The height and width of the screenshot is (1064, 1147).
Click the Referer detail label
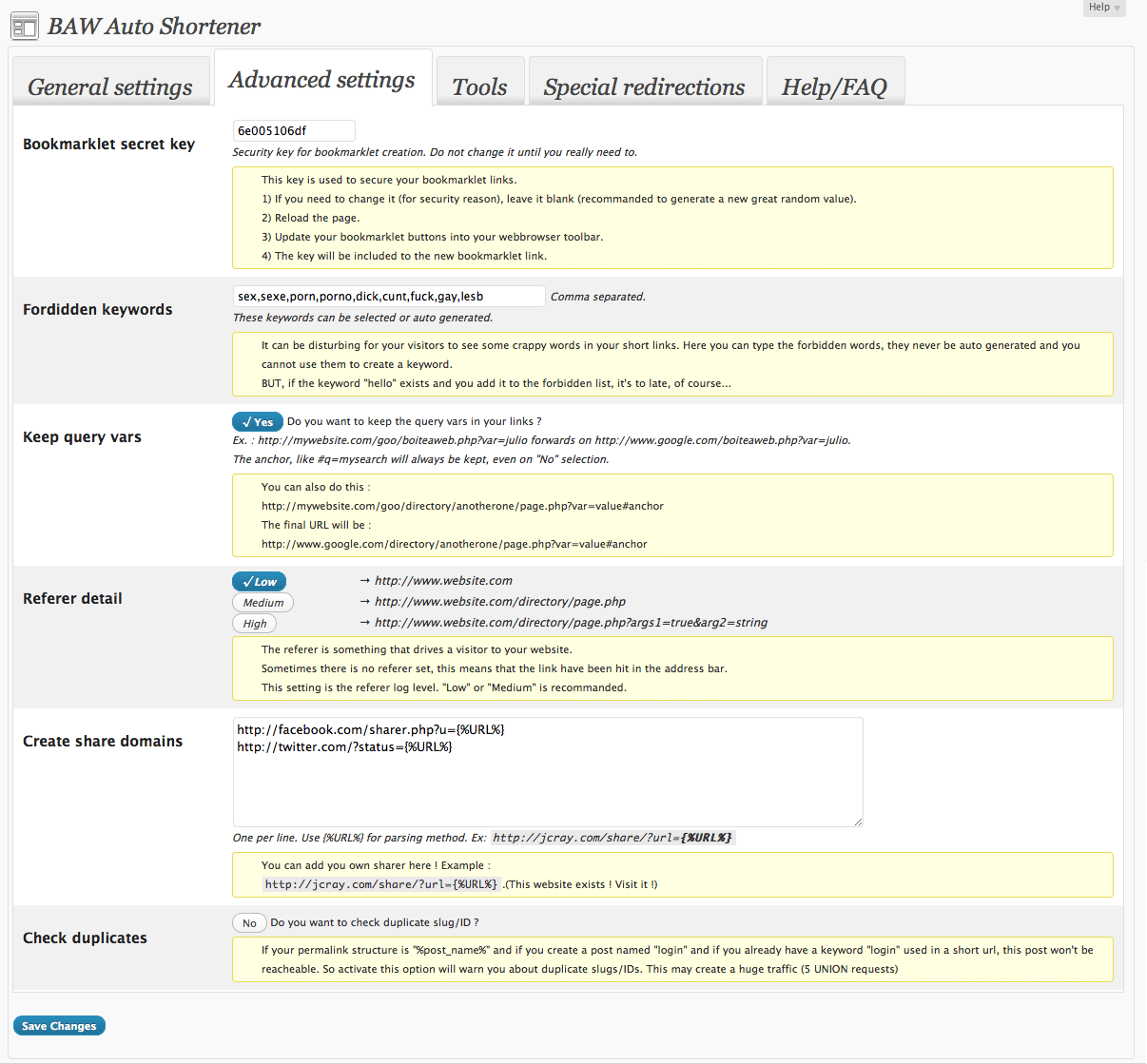(x=72, y=598)
